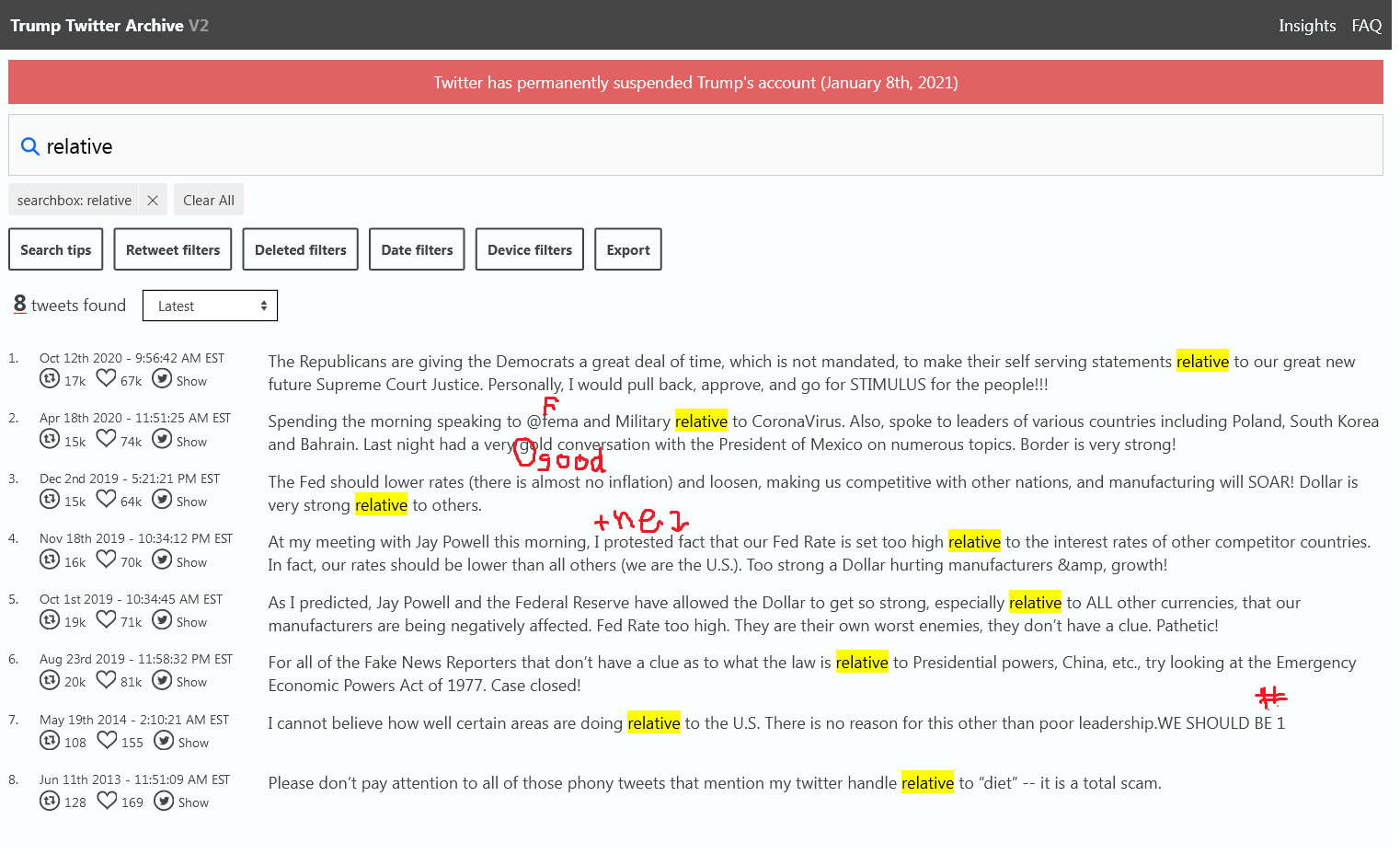1400x854 pixels.
Task: Show link on Oct 1st 2019 tweet
Action: [191, 622]
